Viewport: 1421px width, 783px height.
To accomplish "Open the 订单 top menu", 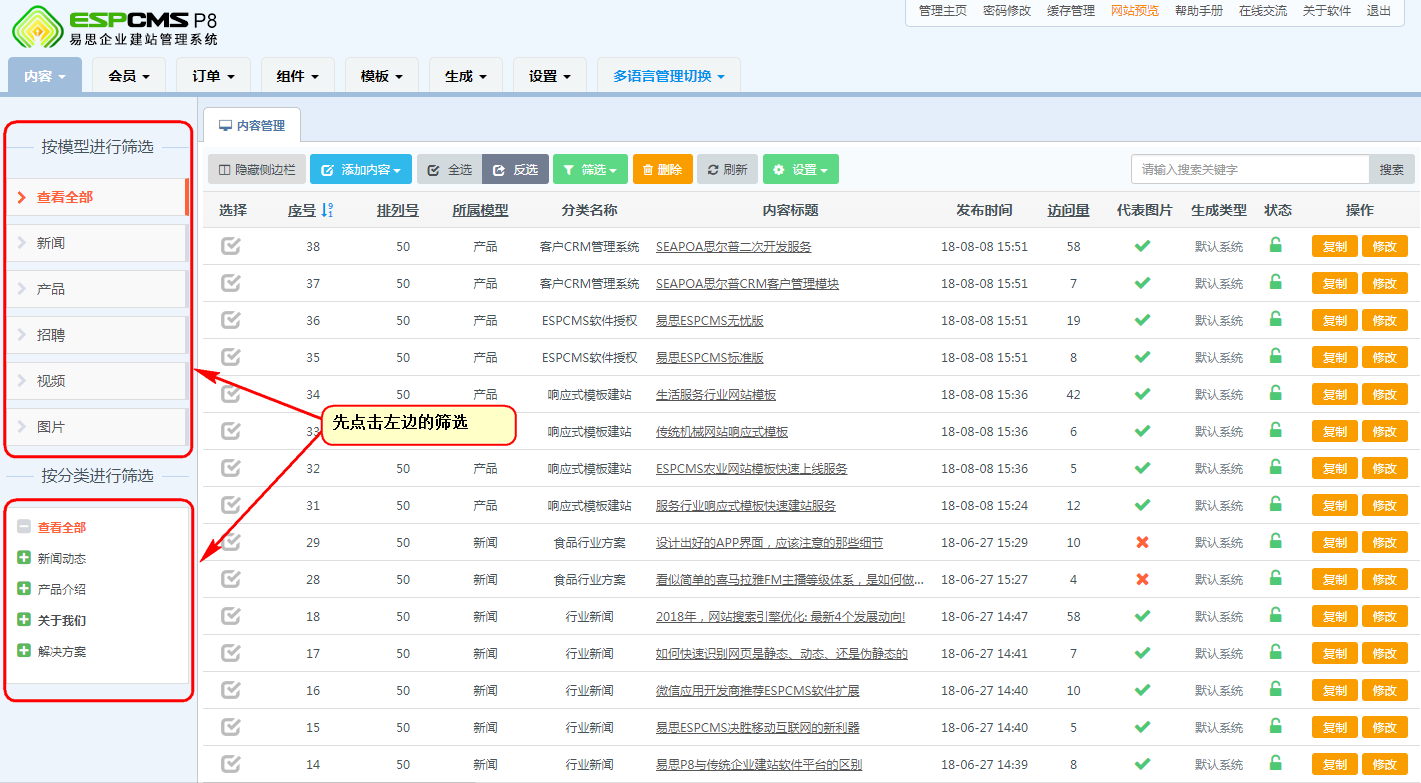I will point(213,76).
